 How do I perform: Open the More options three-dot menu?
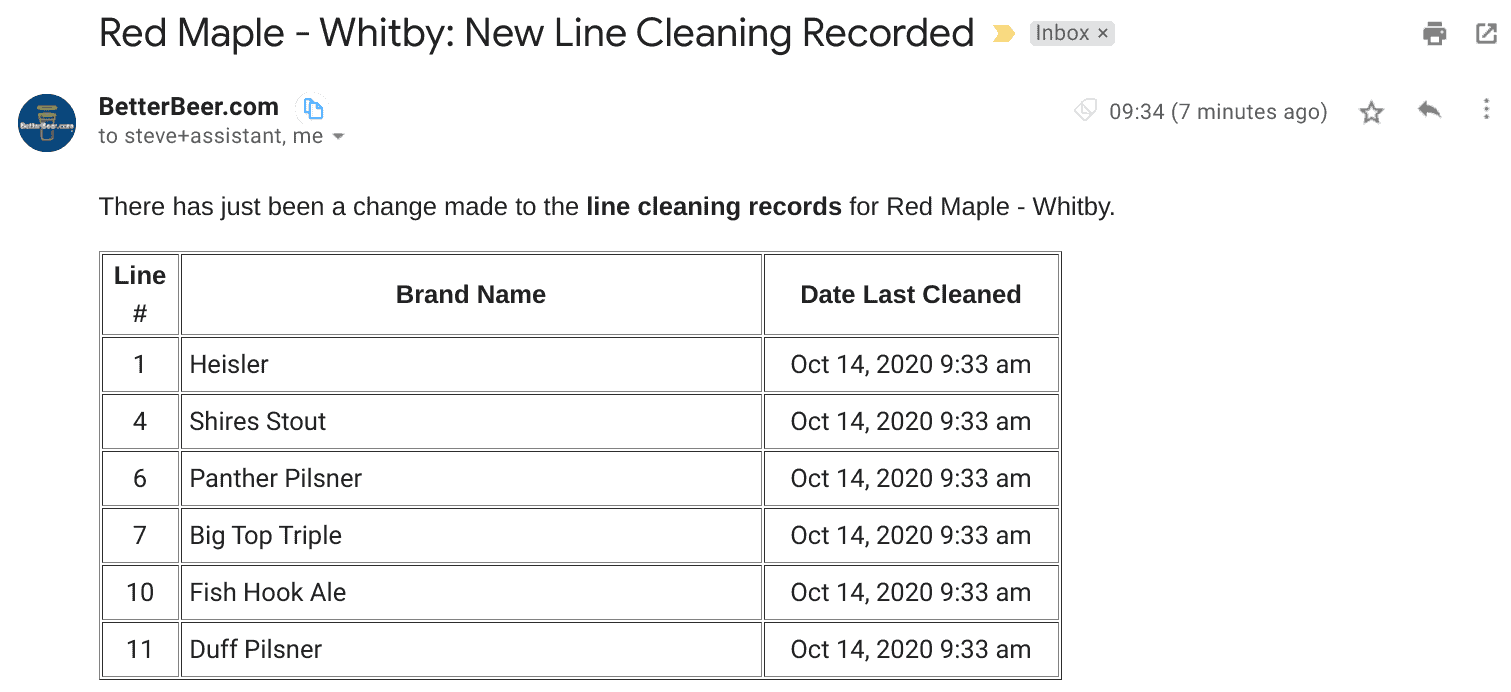(1486, 110)
